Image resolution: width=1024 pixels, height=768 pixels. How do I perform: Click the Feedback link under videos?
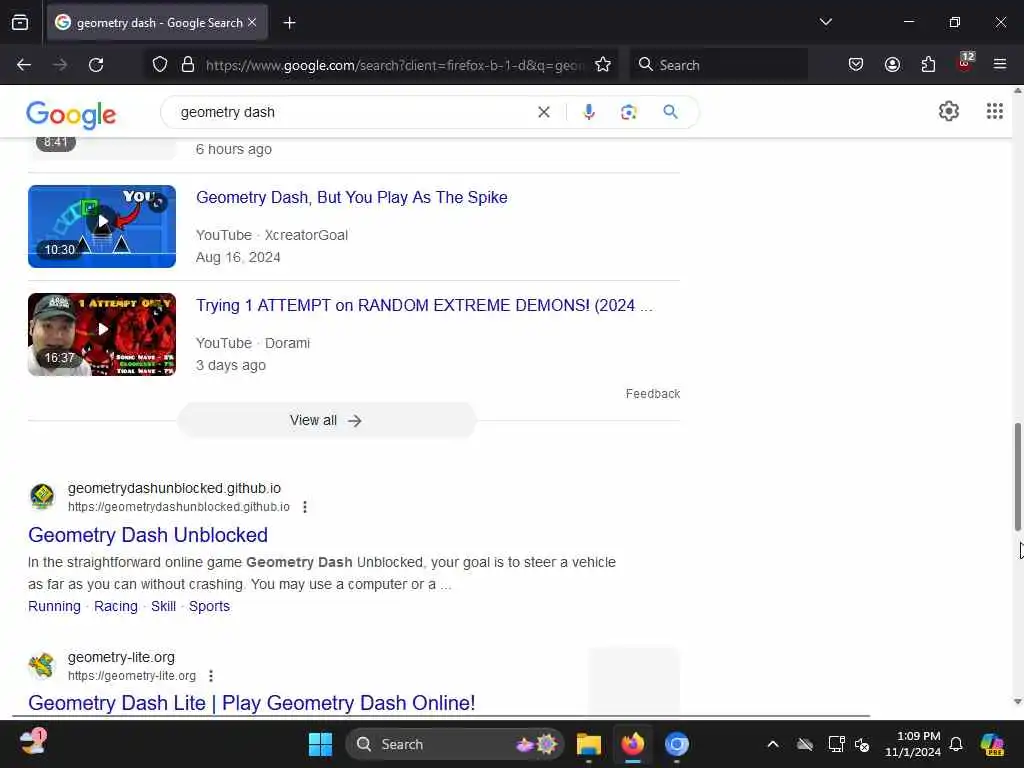pos(652,394)
